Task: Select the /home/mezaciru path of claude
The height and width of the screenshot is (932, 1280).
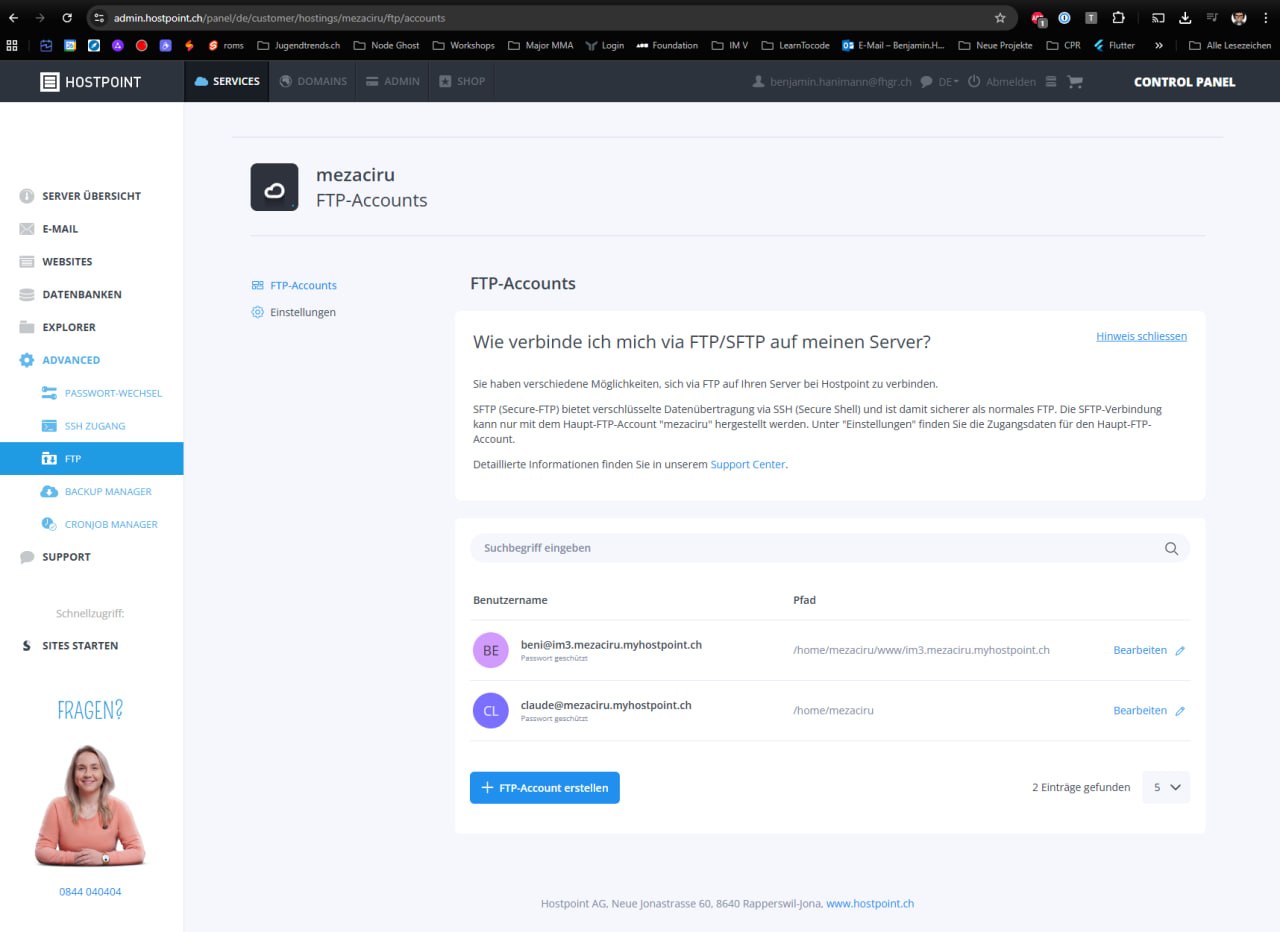Action: tap(833, 710)
